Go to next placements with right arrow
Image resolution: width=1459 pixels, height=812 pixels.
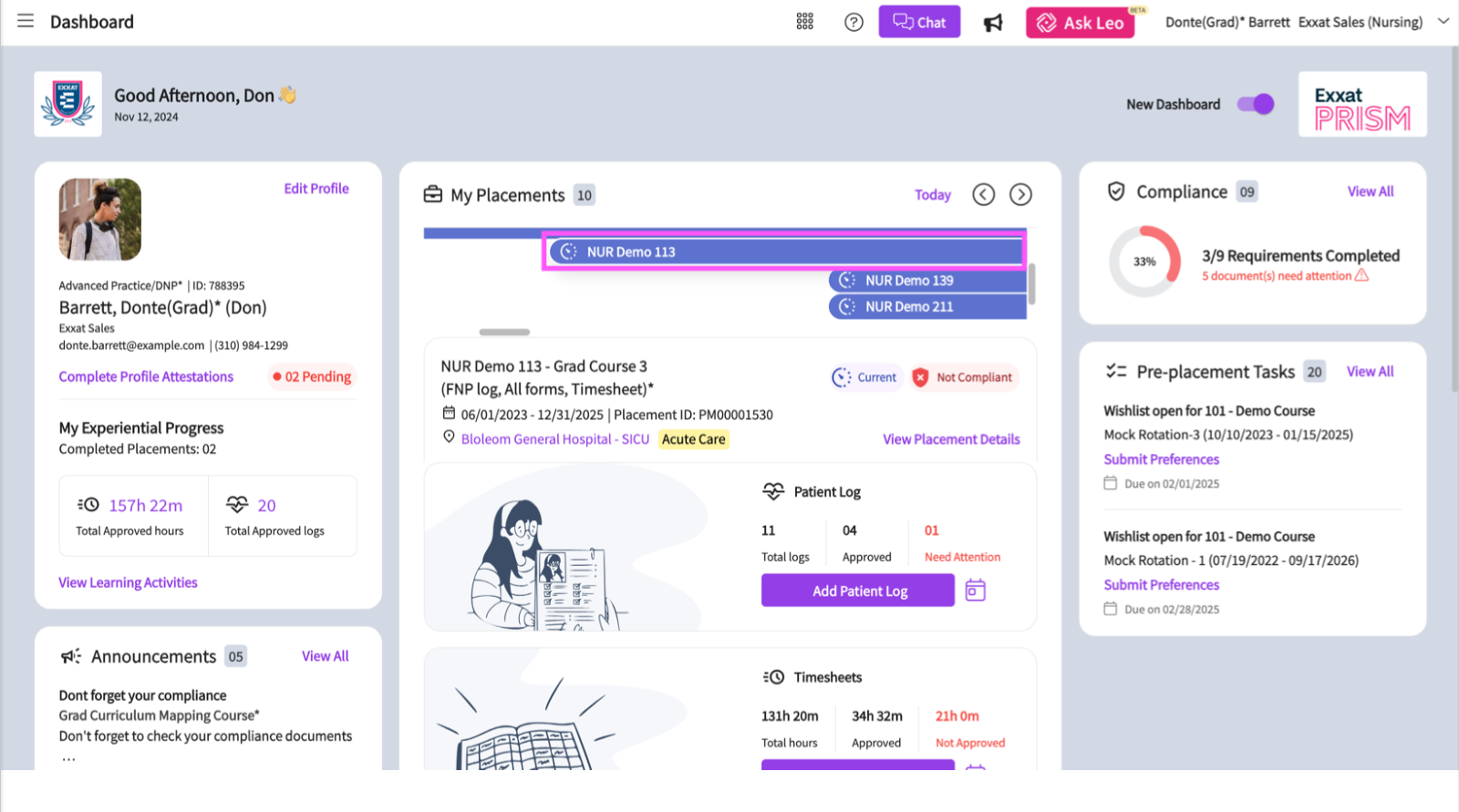click(x=1020, y=194)
